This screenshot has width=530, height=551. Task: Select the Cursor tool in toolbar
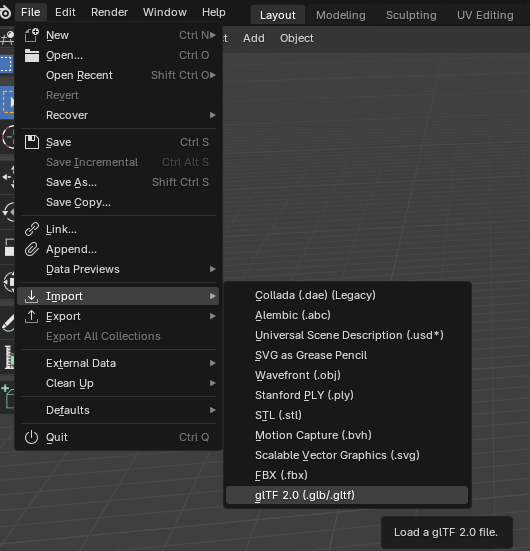click(x=8, y=137)
